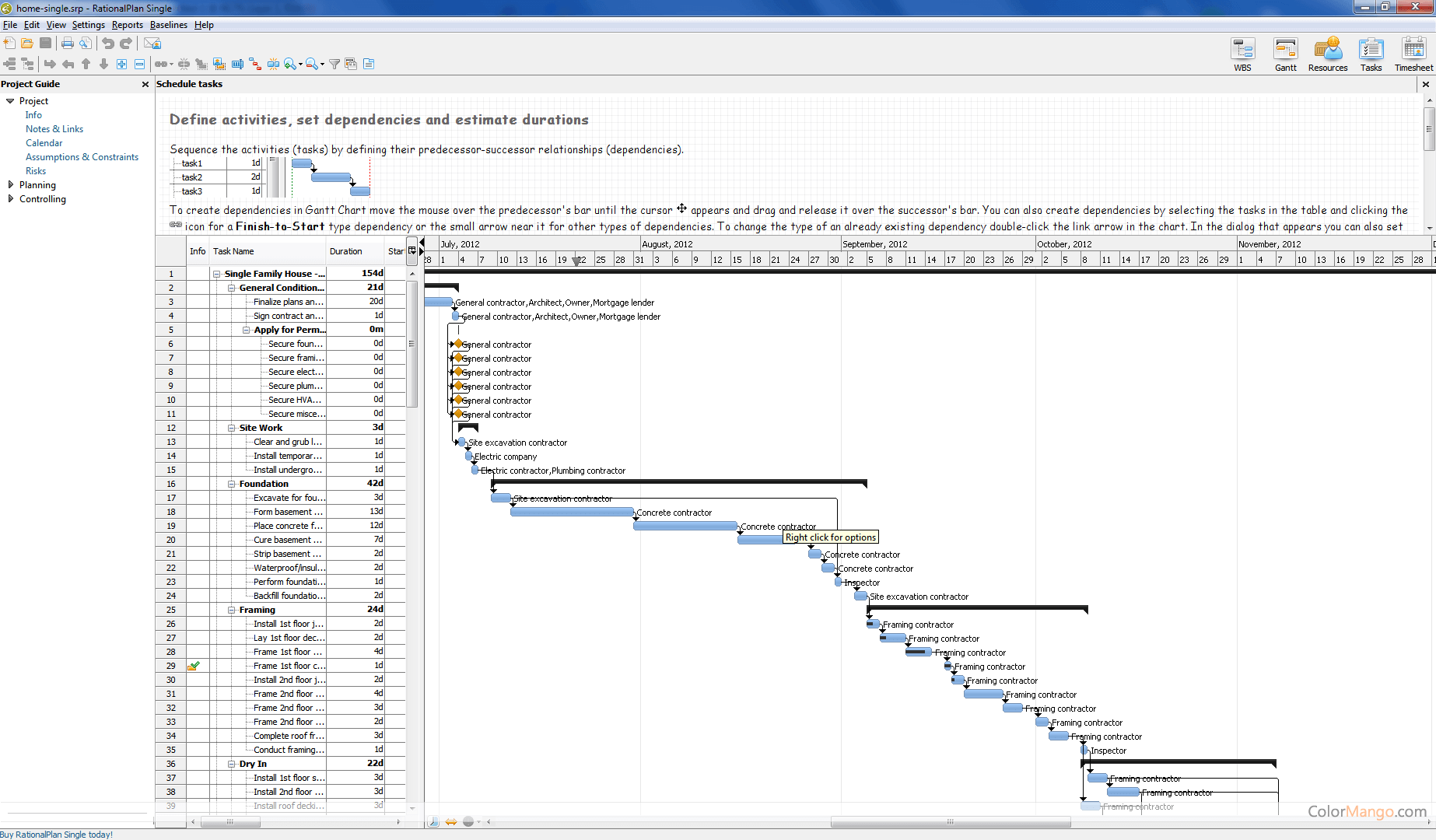Toggle the completion check on row 29
This screenshot has width=1436, height=840.
(194, 666)
